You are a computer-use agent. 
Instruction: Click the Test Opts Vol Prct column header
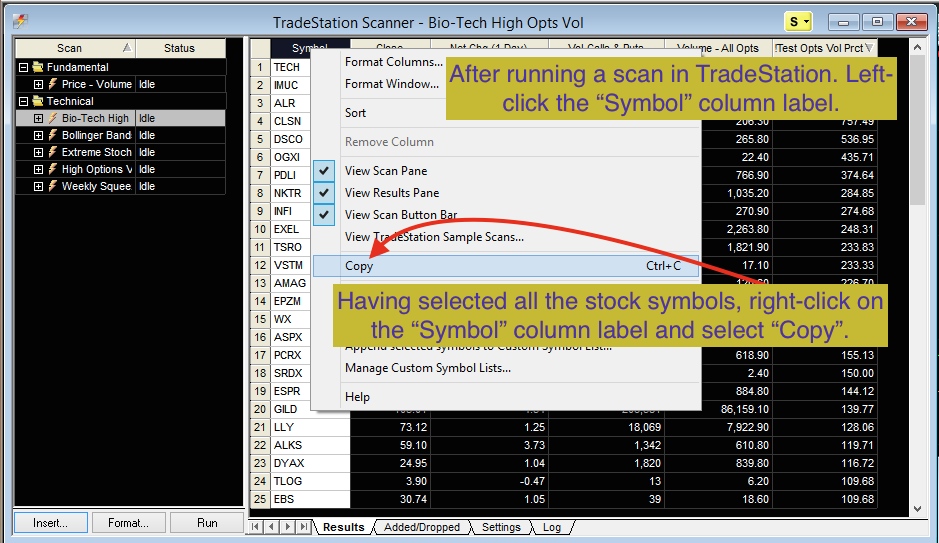pyautogui.click(x=825, y=48)
